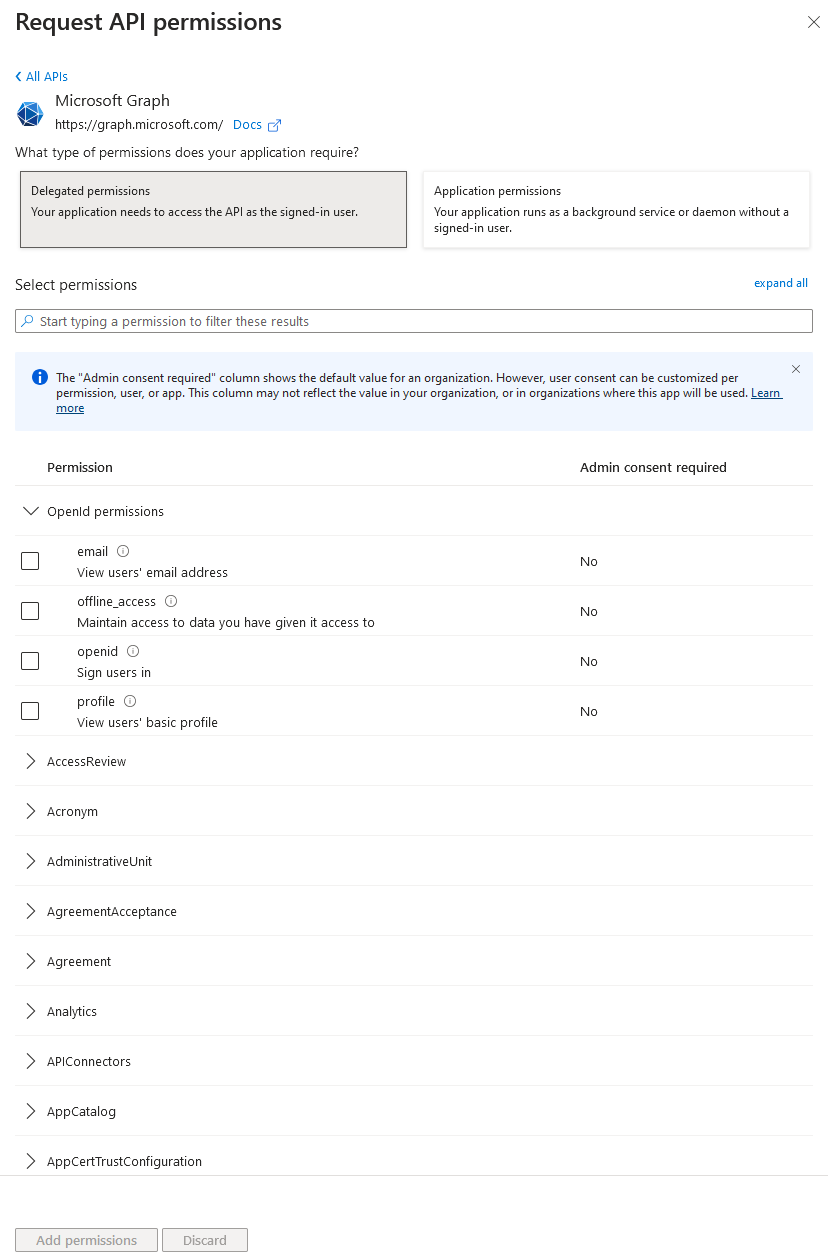Click the Microsoft Graph logo icon
The image size is (828, 1260).
click(30, 114)
